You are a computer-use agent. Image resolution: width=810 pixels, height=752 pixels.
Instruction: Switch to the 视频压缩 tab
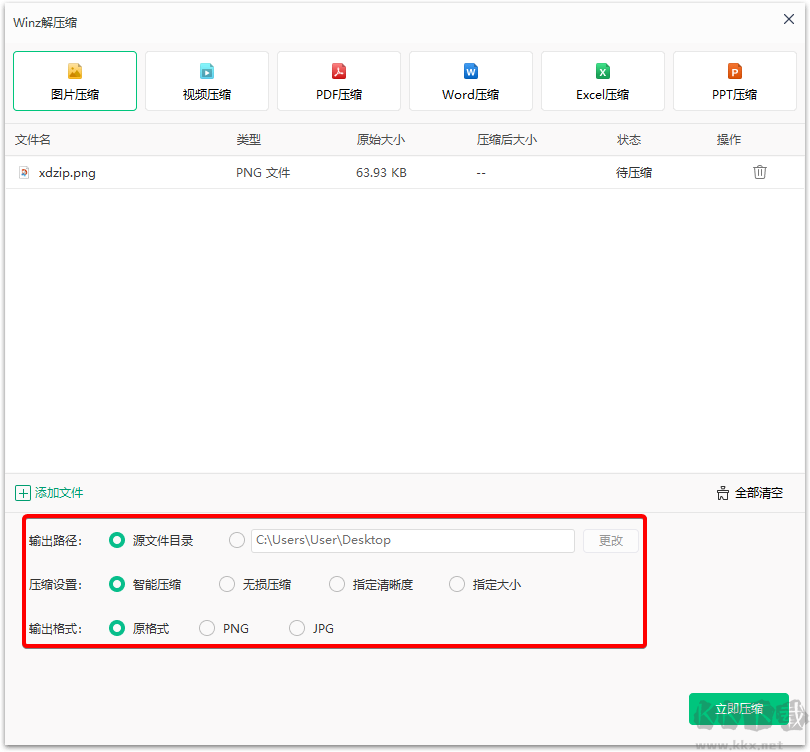point(206,81)
